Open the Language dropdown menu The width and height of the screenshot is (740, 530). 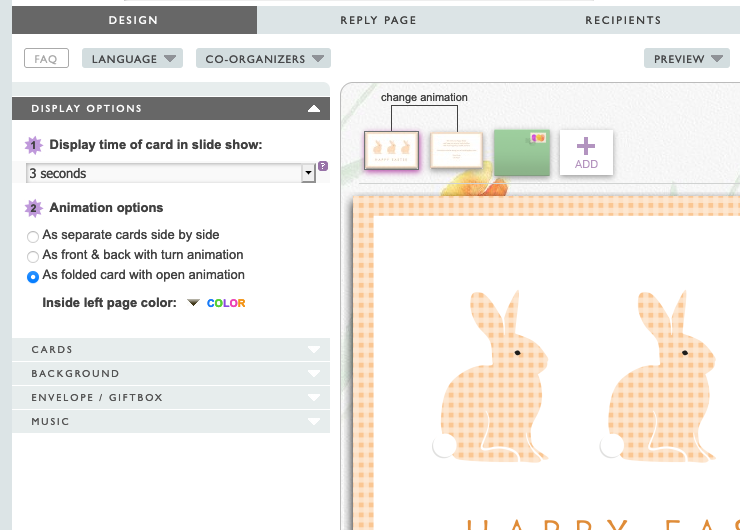[133, 59]
